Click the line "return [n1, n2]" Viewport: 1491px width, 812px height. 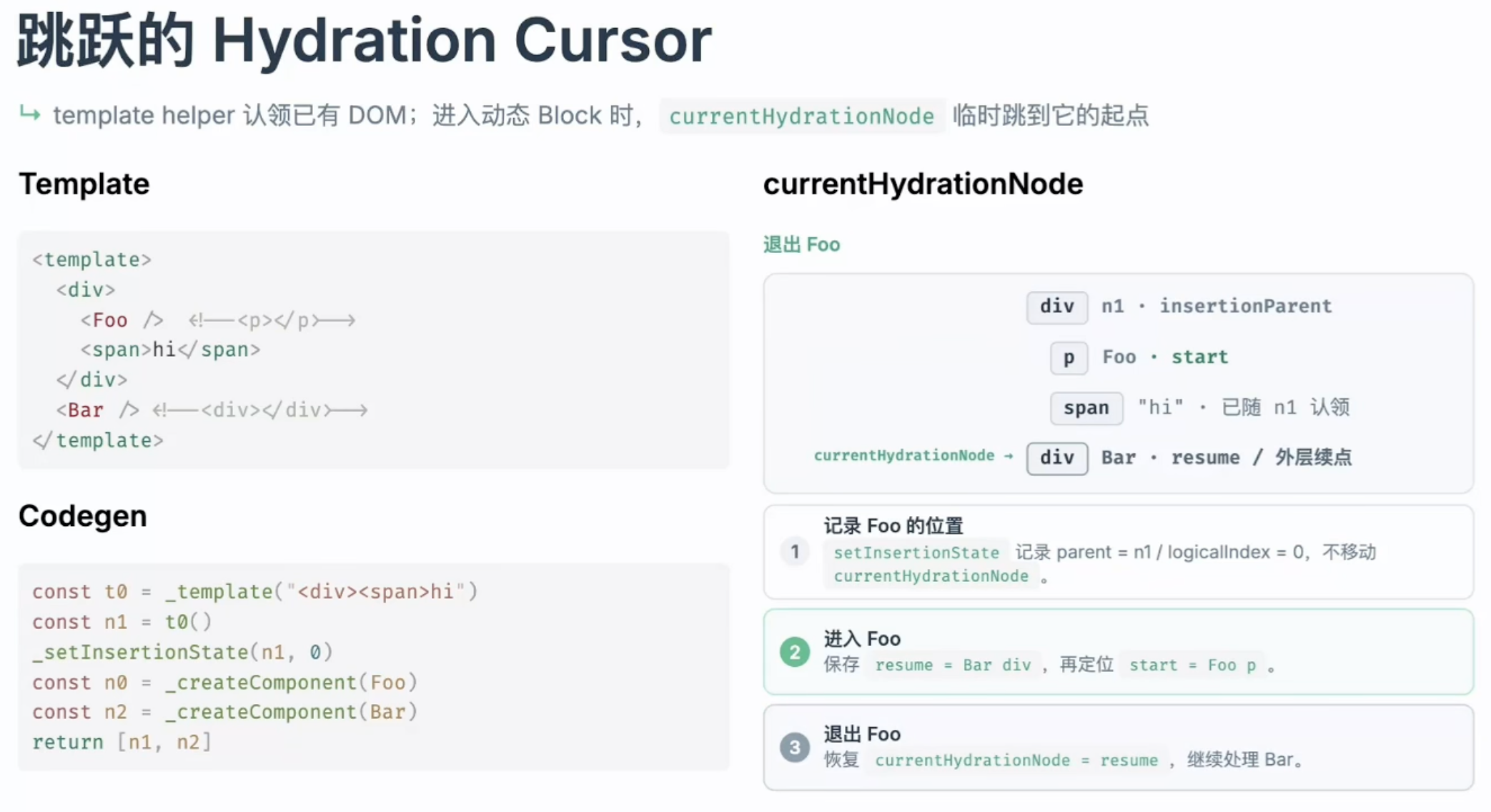[x=122, y=742]
